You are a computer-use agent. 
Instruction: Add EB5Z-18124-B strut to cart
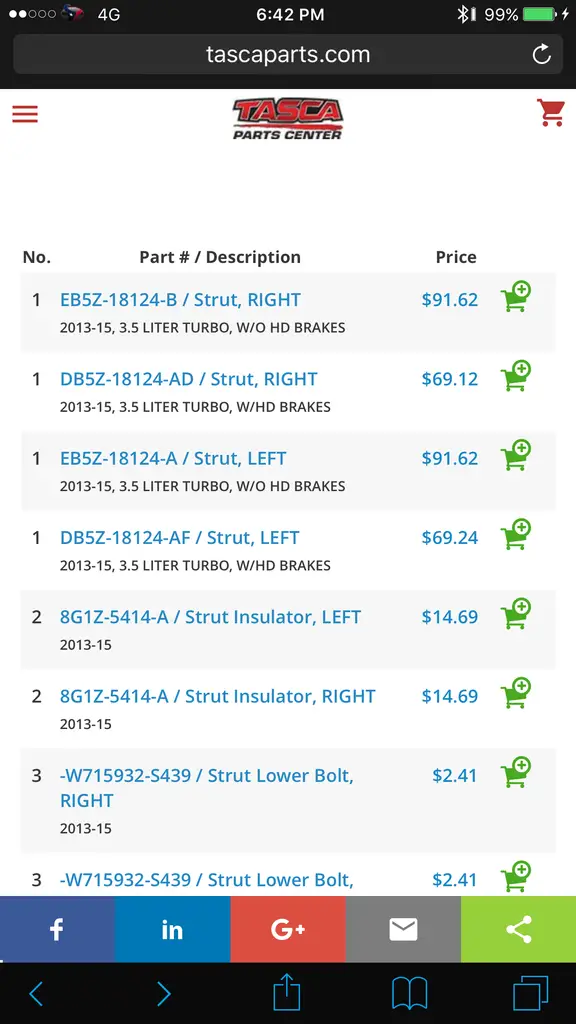tap(516, 296)
